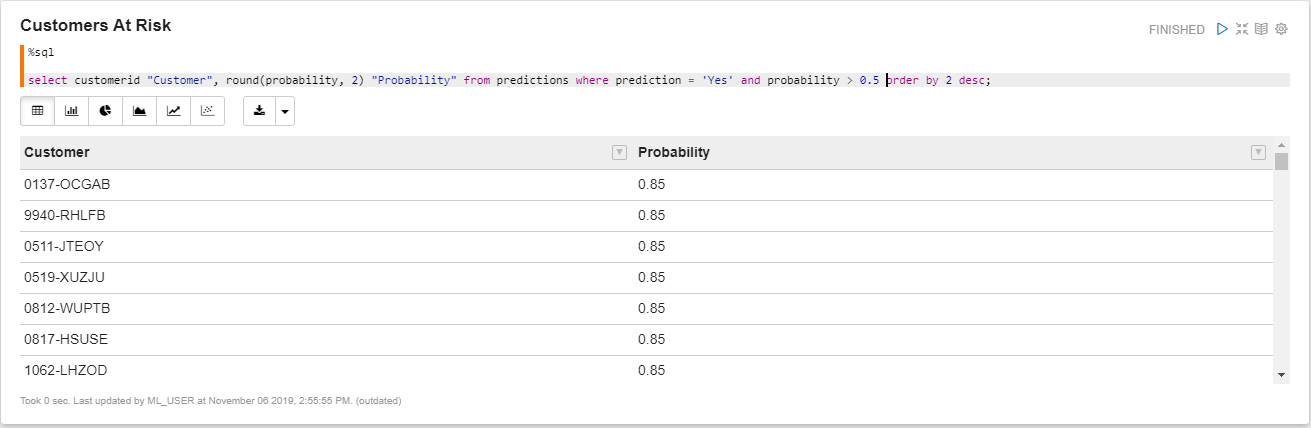This screenshot has height=428, width=1311.
Task: Open paragraph settings with the gear icon
Action: 1281,29
